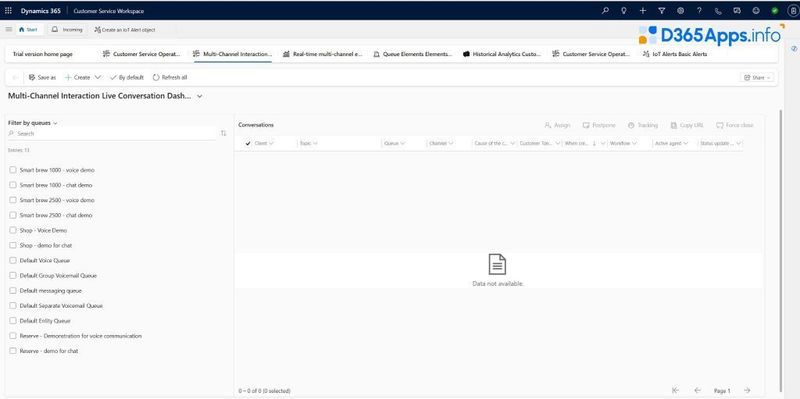Click Refresh all
The width and height of the screenshot is (800, 399).
click(x=170, y=78)
